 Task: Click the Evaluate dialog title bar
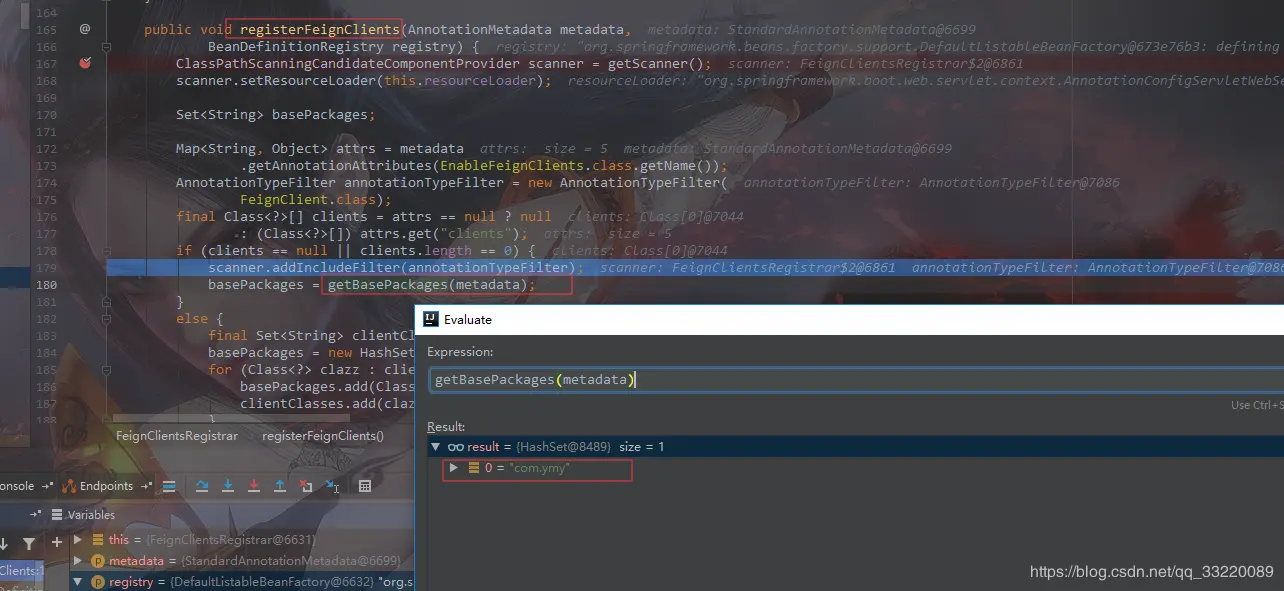850,319
